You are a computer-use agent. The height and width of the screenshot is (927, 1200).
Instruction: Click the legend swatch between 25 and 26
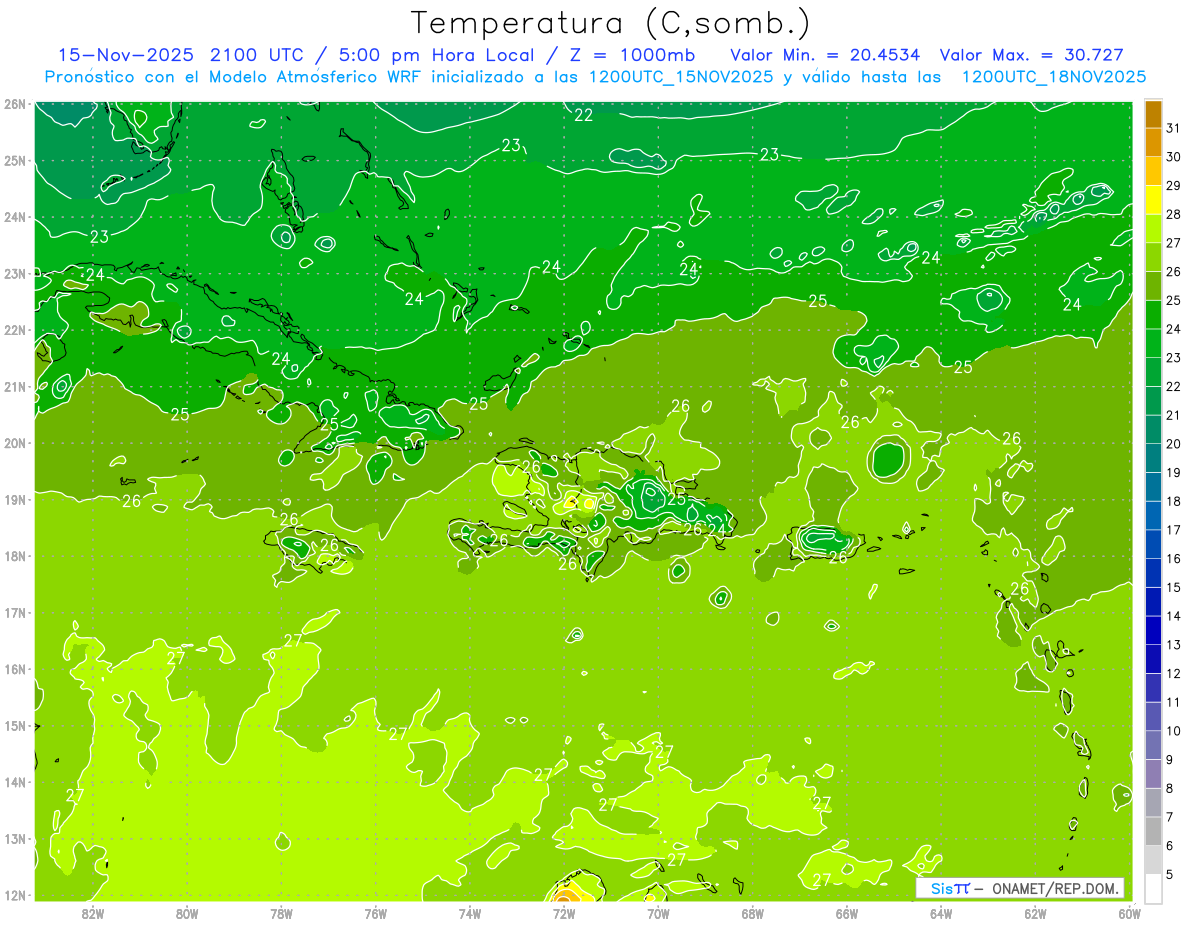1153,286
